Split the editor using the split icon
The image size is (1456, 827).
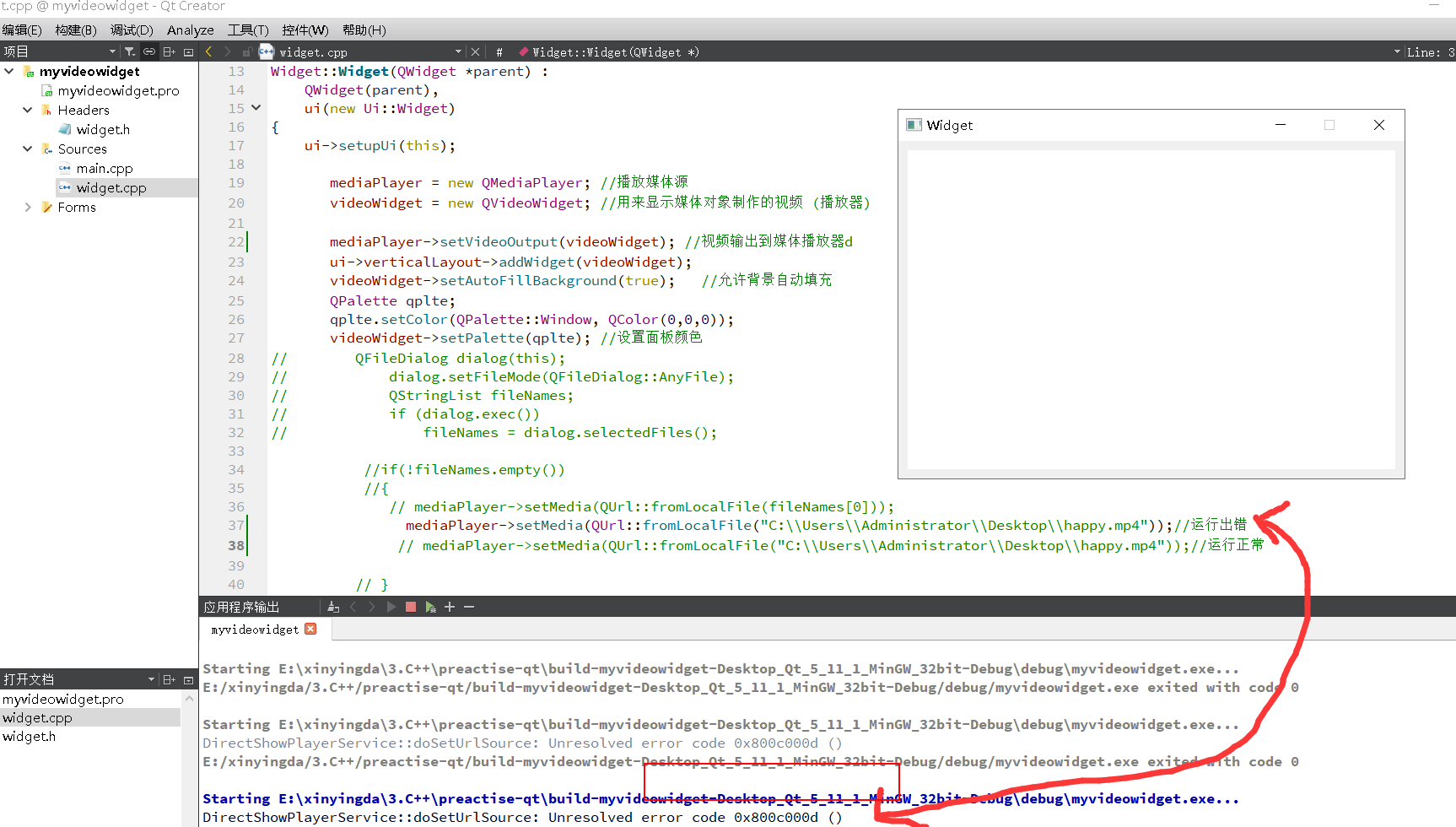click(x=169, y=51)
